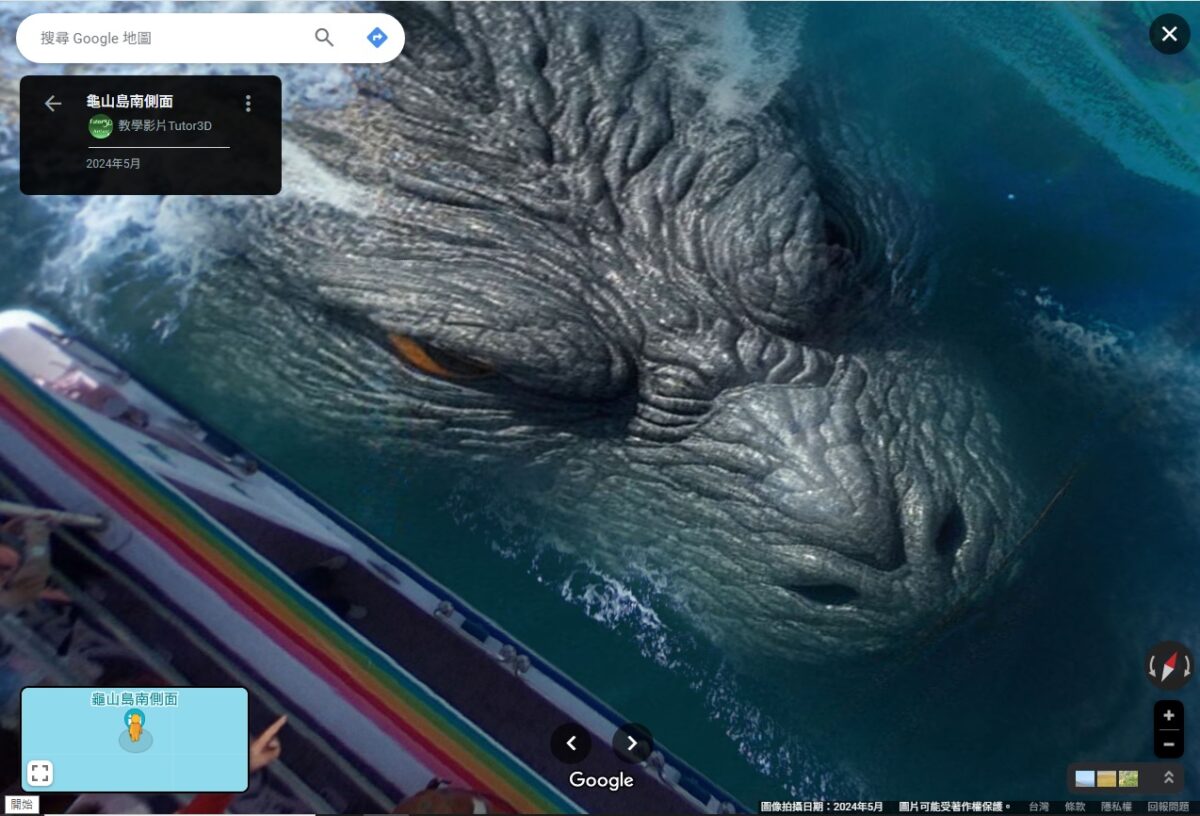This screenshot has height=816, width=1200.
Task: Zoom in with the plus button
Action: [x=1168, y=715]
